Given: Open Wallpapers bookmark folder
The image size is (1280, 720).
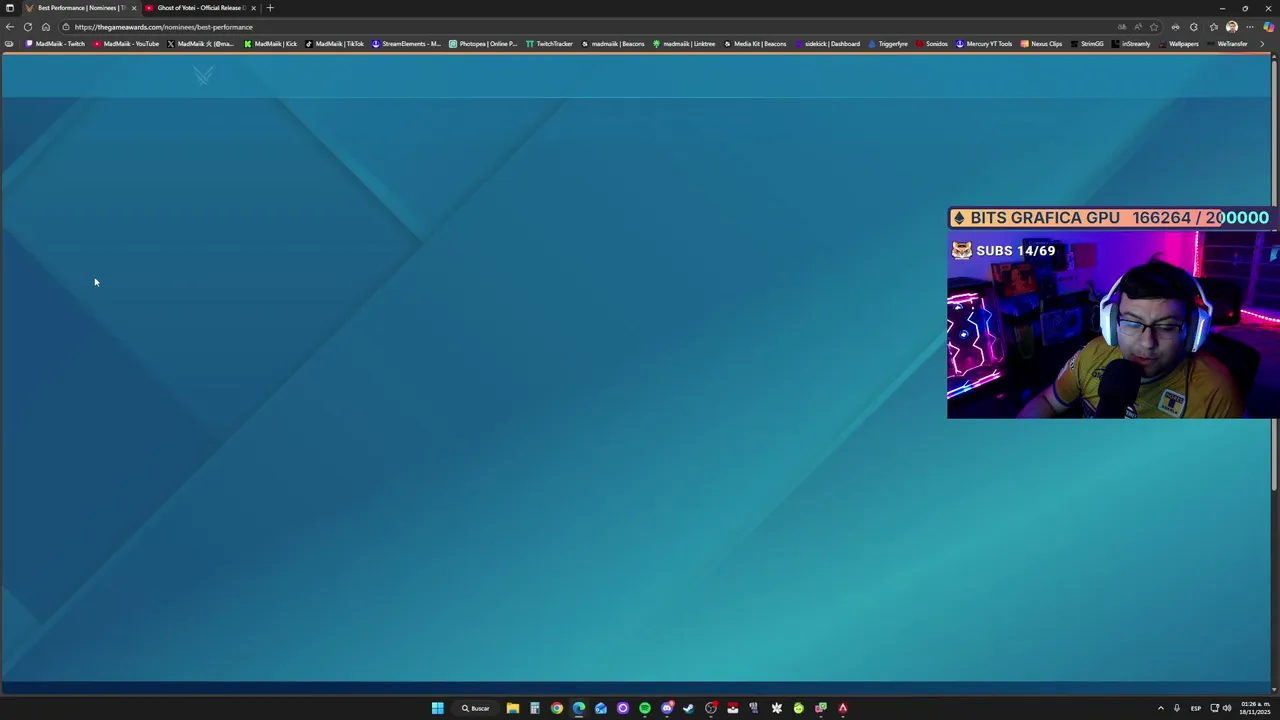Looking at the screenshot, I should [x=1179, y=44].
